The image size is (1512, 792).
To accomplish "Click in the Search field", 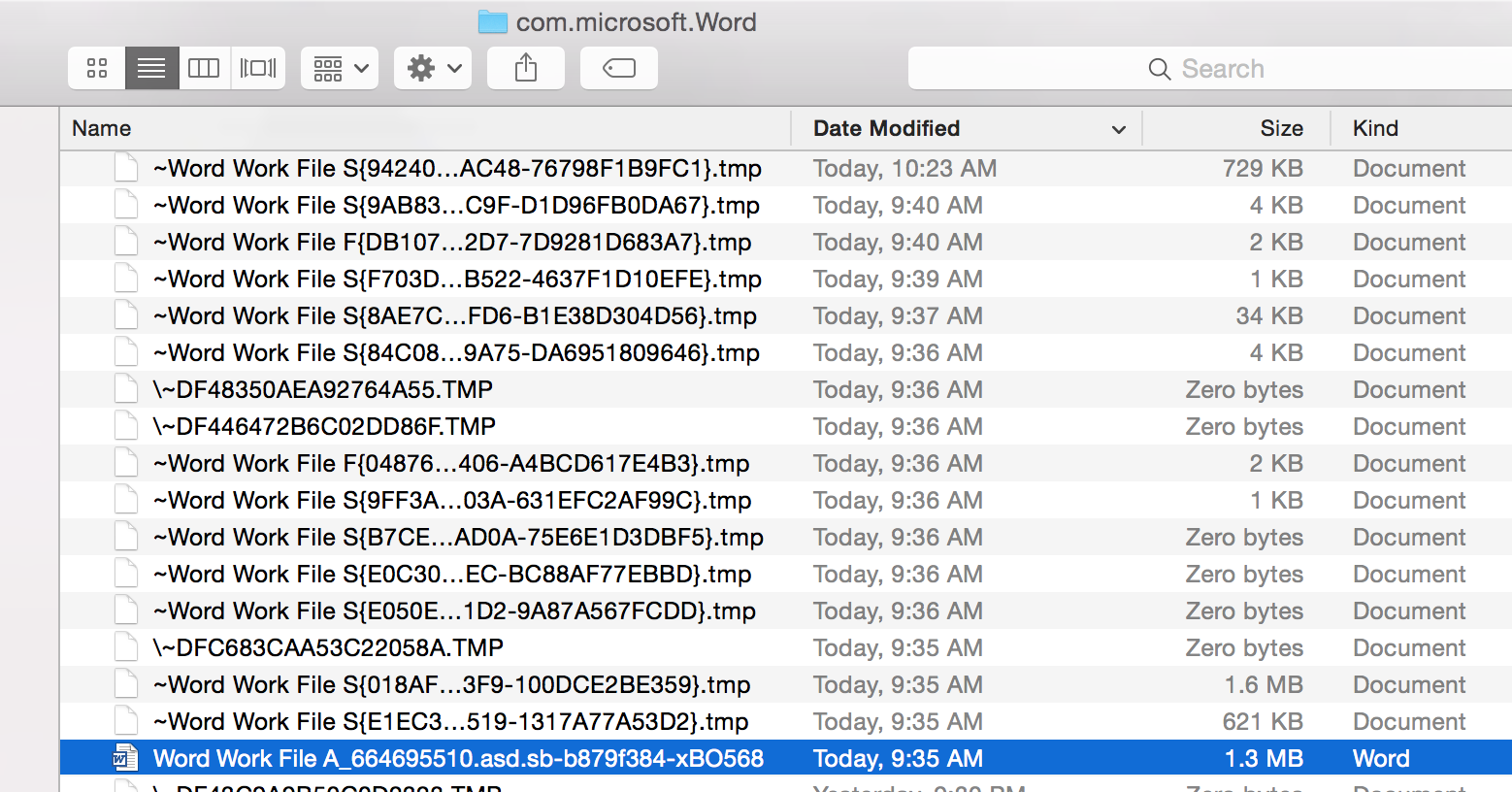I will (x=1209, y=68).
